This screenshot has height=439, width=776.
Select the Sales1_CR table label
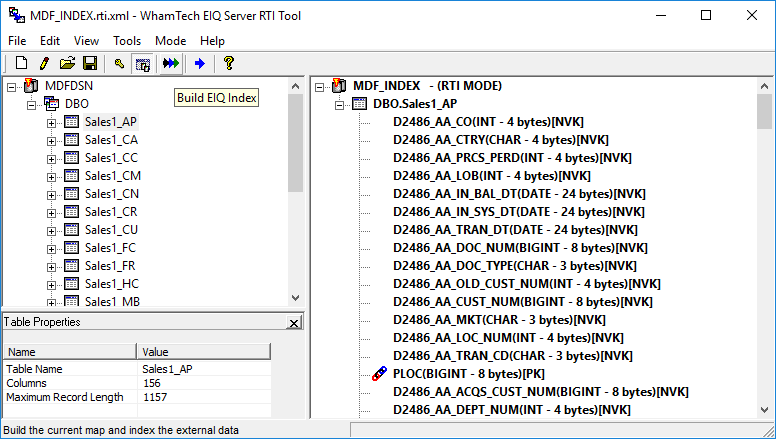point(111,212)
